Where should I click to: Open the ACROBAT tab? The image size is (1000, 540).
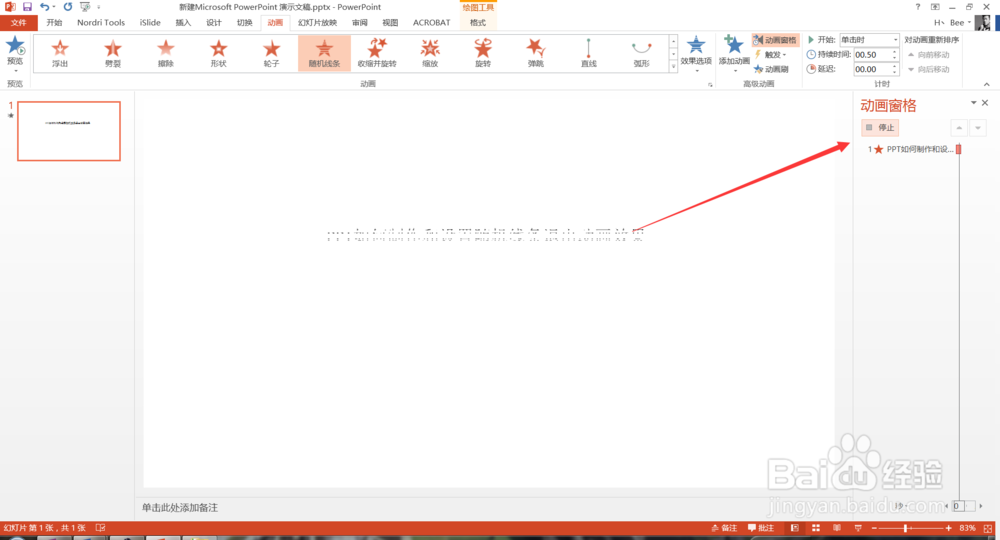(432, 22)
